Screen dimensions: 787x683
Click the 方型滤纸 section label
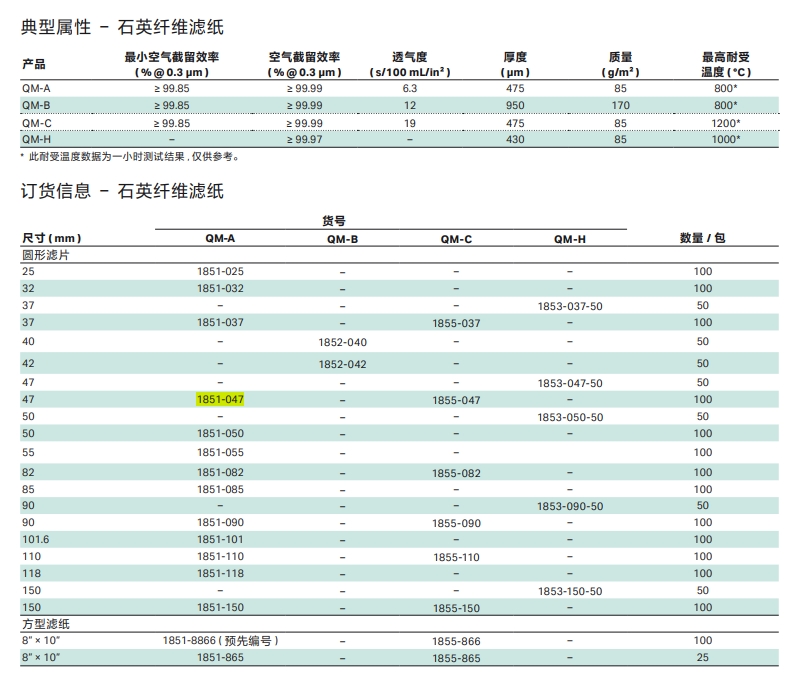tap(45, 624)
